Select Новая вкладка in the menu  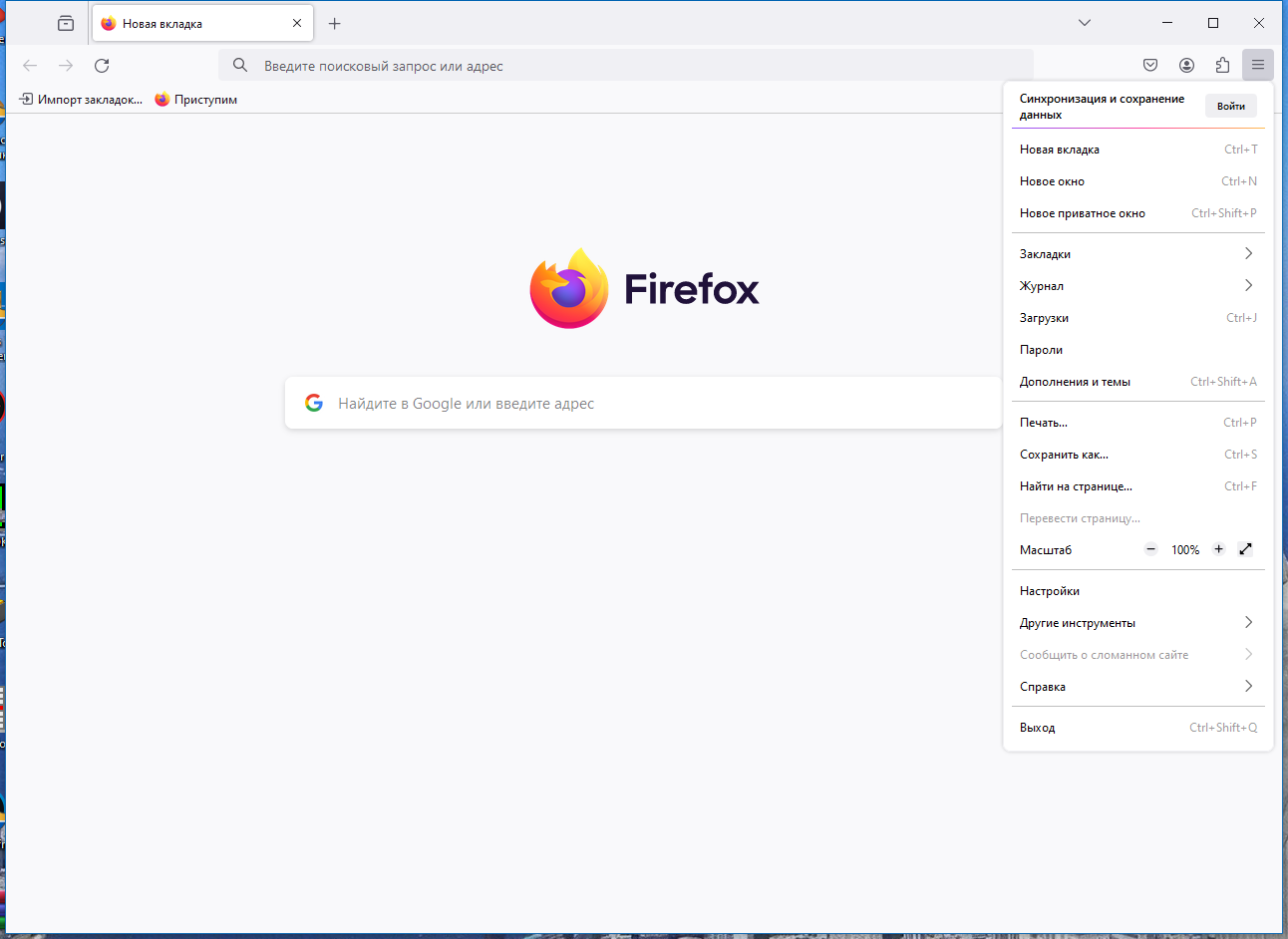tap(1138, 150)
